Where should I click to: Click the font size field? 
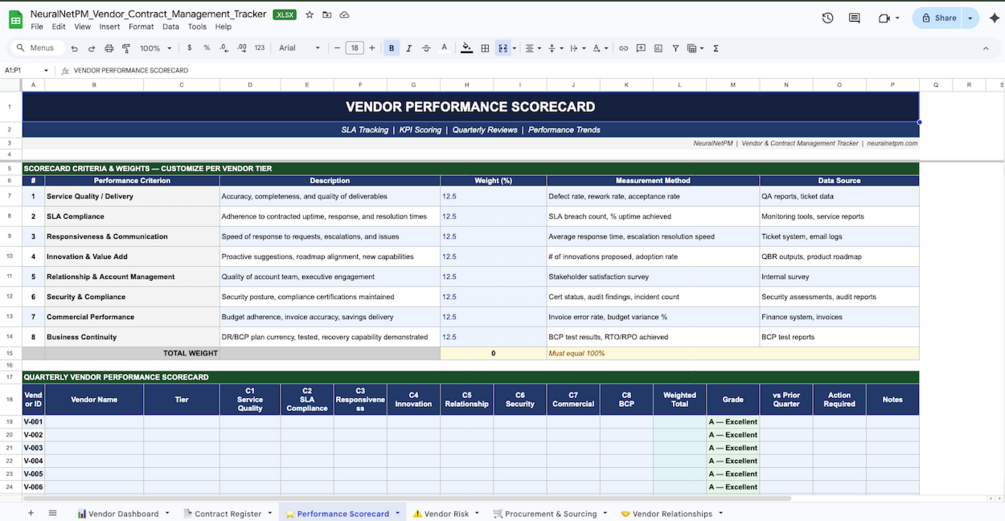coord(354,48)
